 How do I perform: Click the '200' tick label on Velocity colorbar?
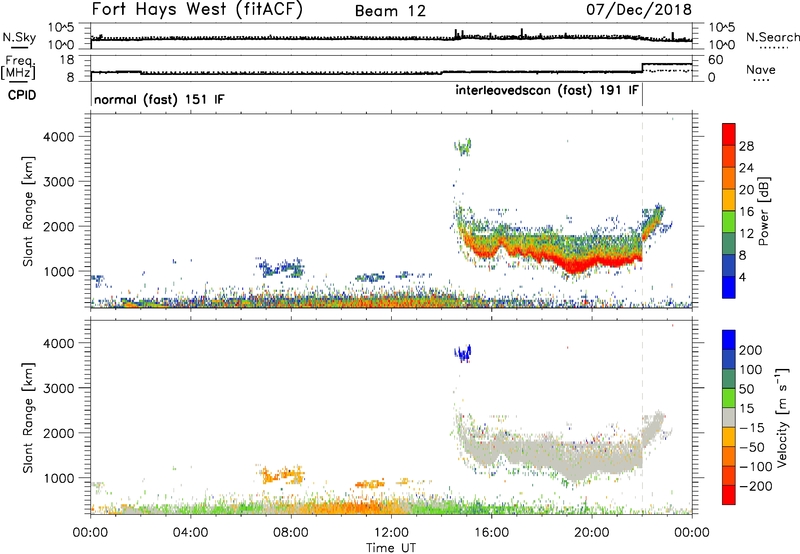click(x=751, y=350)
